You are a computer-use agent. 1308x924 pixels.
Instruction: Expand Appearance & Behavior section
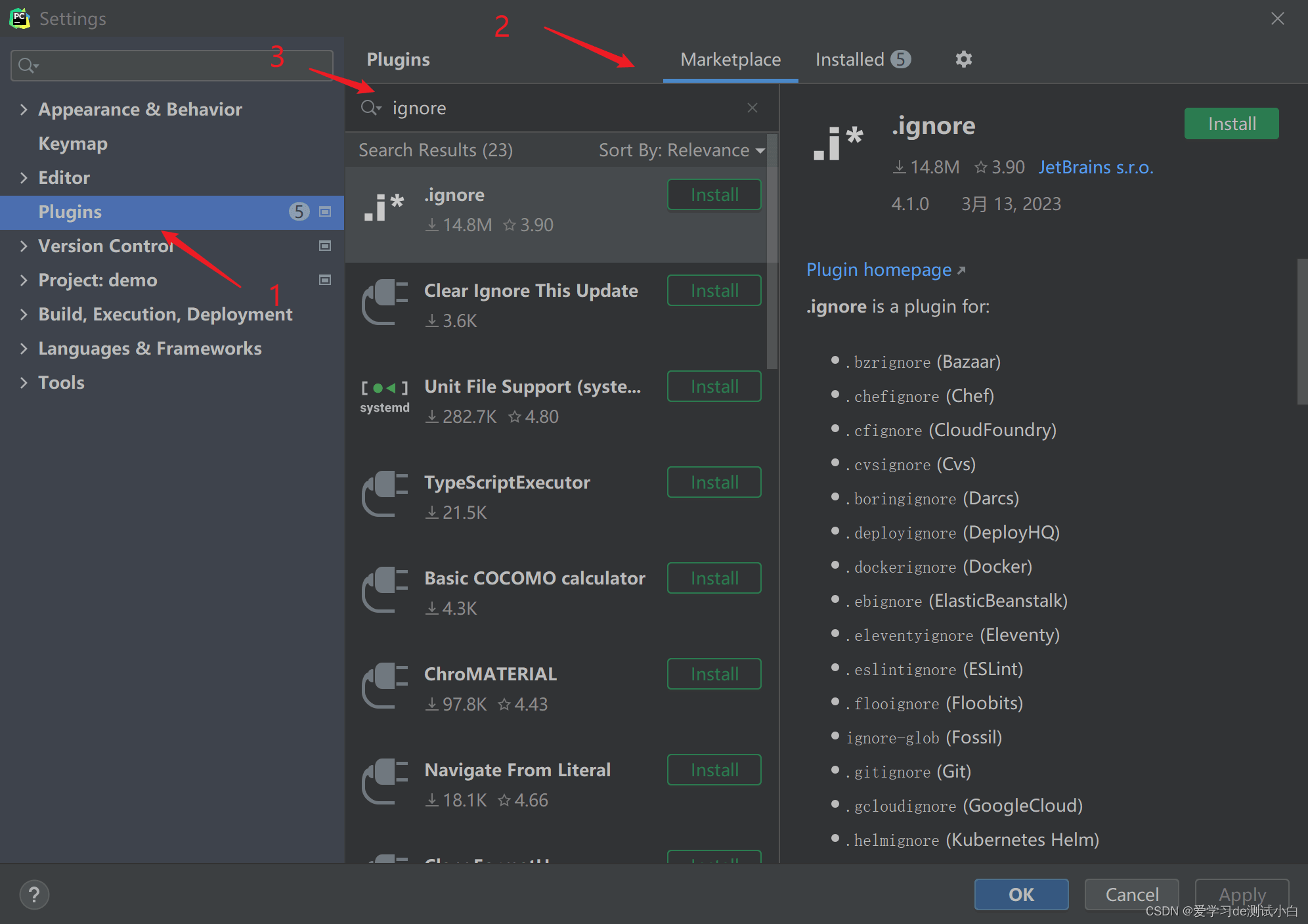pyautogui.click(x=24, y=109)
